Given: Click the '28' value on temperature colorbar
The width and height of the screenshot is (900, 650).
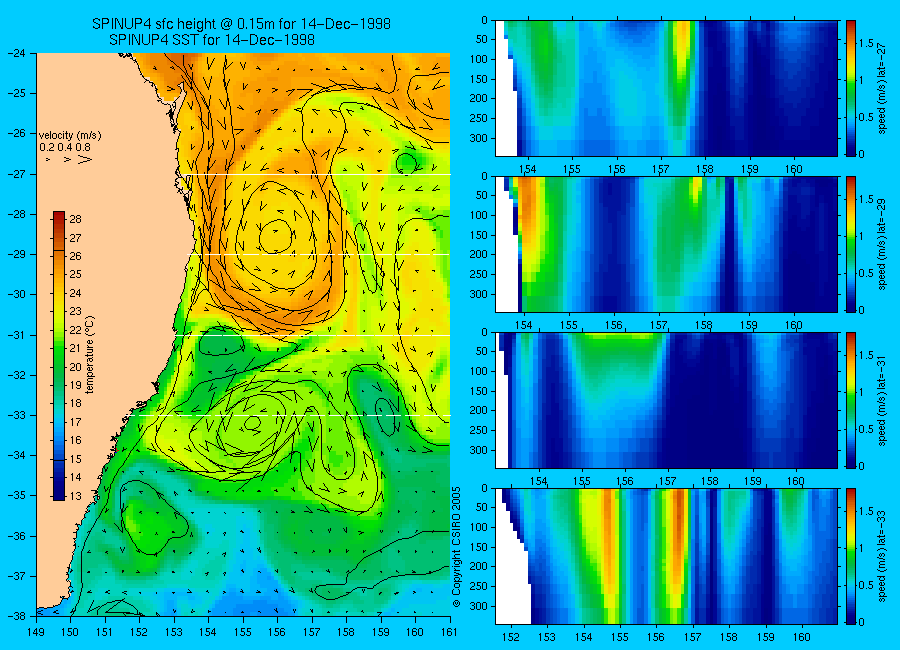Looking at the screenshot, I should [75, 219].
